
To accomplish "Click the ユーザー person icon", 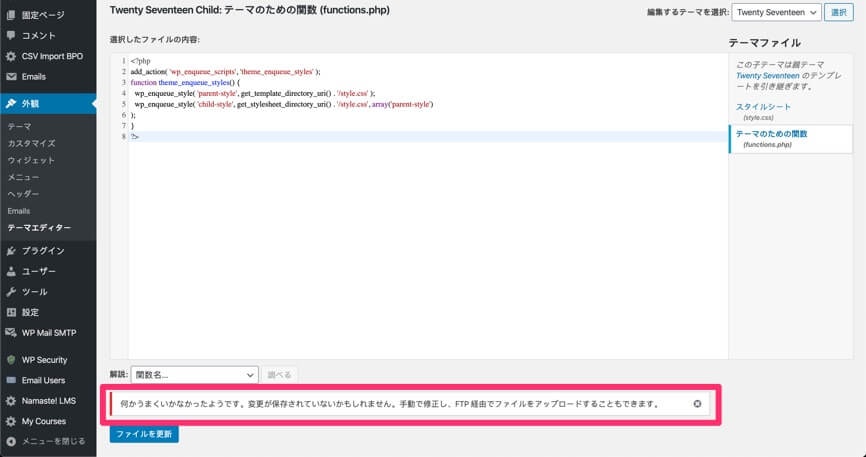I will (x=11, y=271).
